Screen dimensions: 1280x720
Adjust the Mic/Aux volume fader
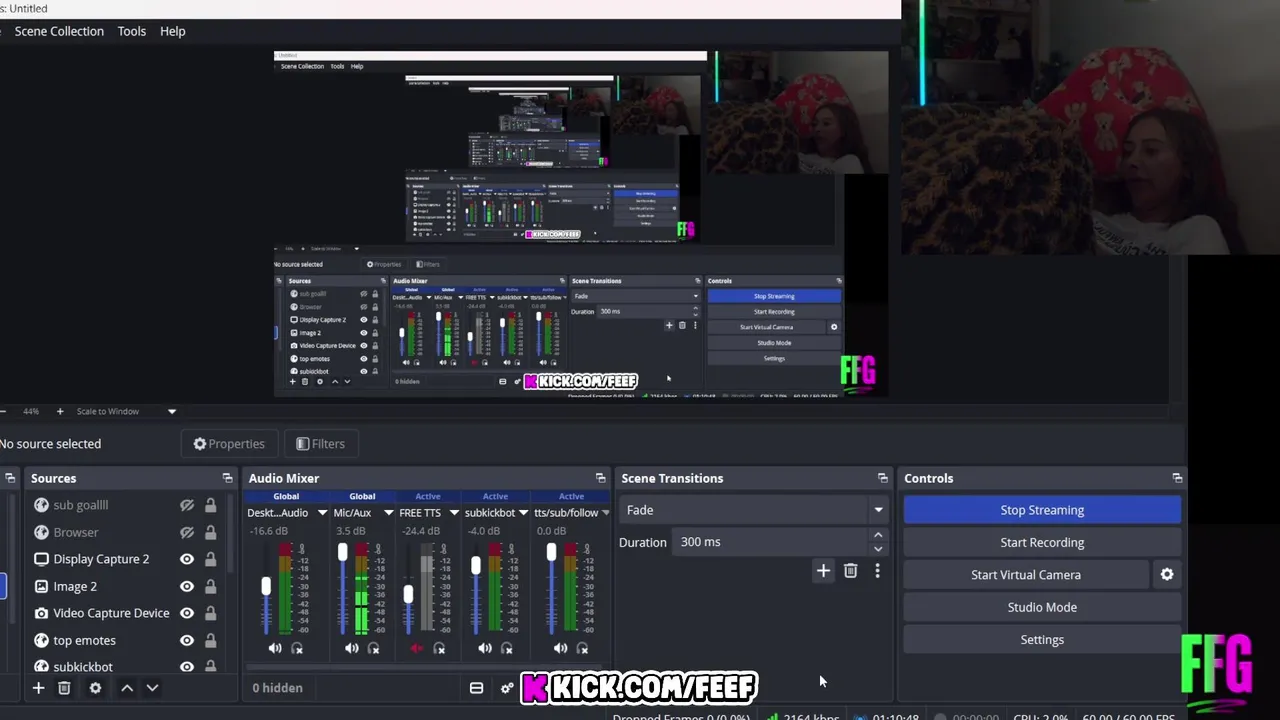tap(342, 552)
